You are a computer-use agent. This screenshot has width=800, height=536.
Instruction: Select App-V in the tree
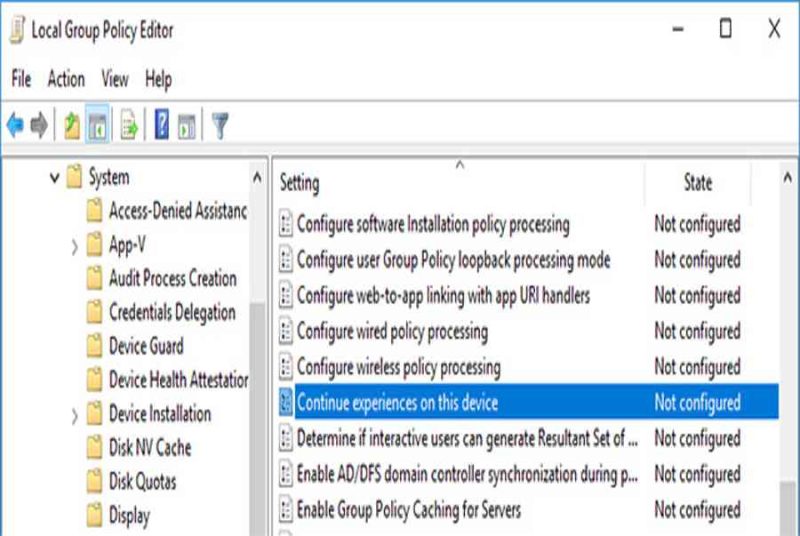pos(127,245)
